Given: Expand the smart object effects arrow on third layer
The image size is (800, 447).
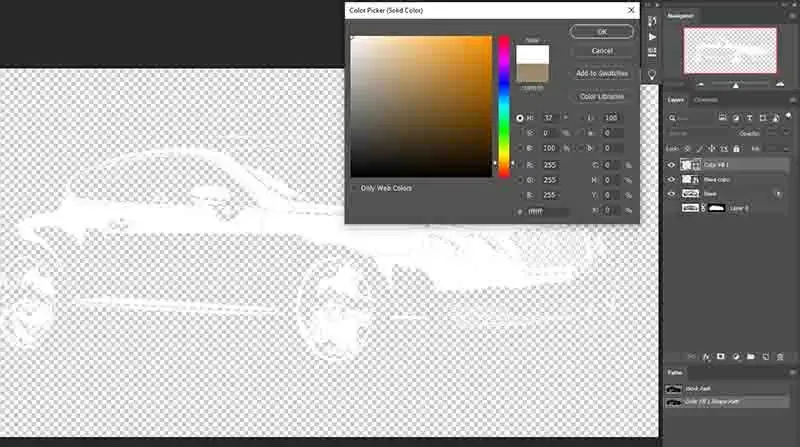Looking at the screenshot, I should click(x=779, y=194).
